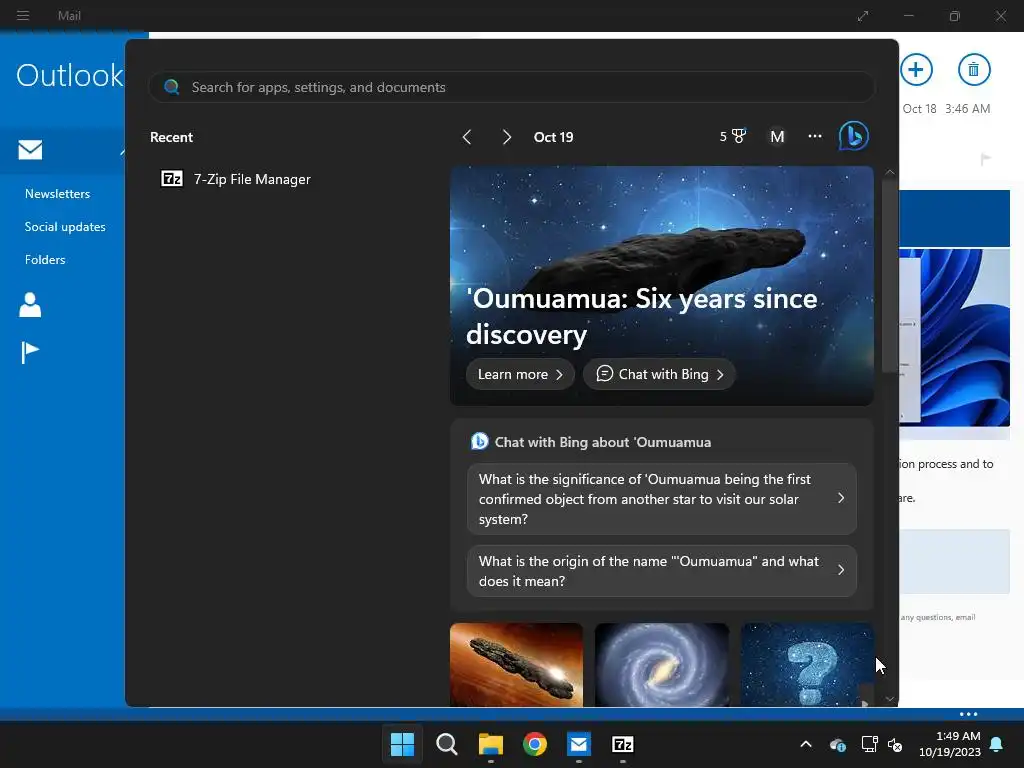Image resolution: width=1024 pixels, height=768 pixels.
Task: Open 7-Zip from taskbar
Action: click(622, 744)
